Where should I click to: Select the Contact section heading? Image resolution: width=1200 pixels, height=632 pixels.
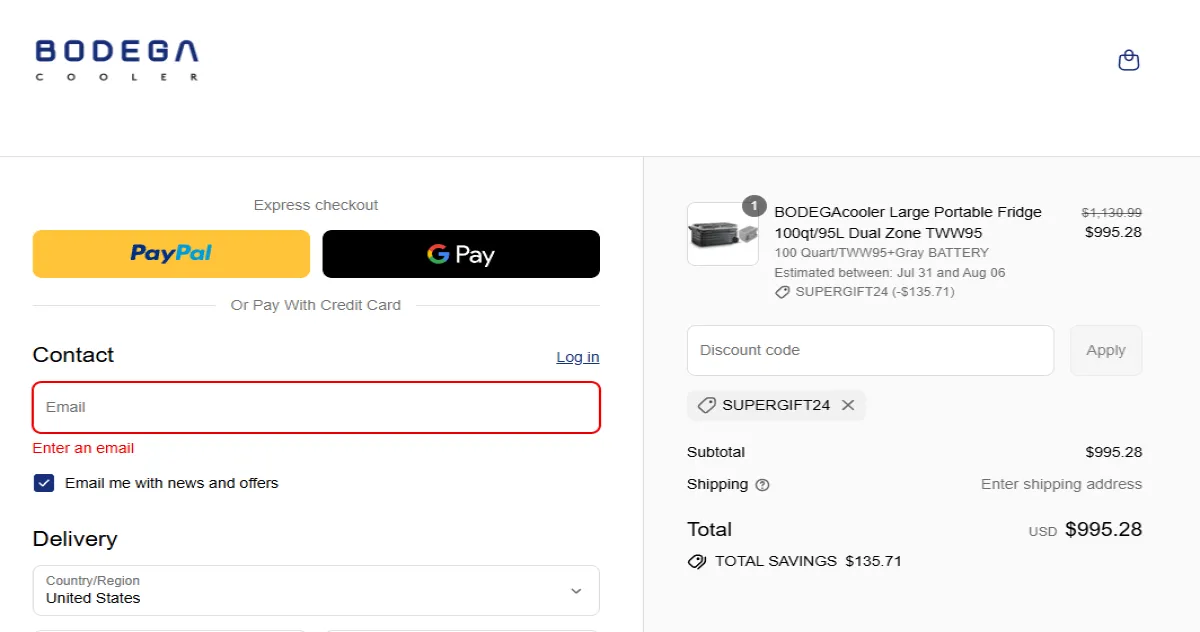coord(71,355)
